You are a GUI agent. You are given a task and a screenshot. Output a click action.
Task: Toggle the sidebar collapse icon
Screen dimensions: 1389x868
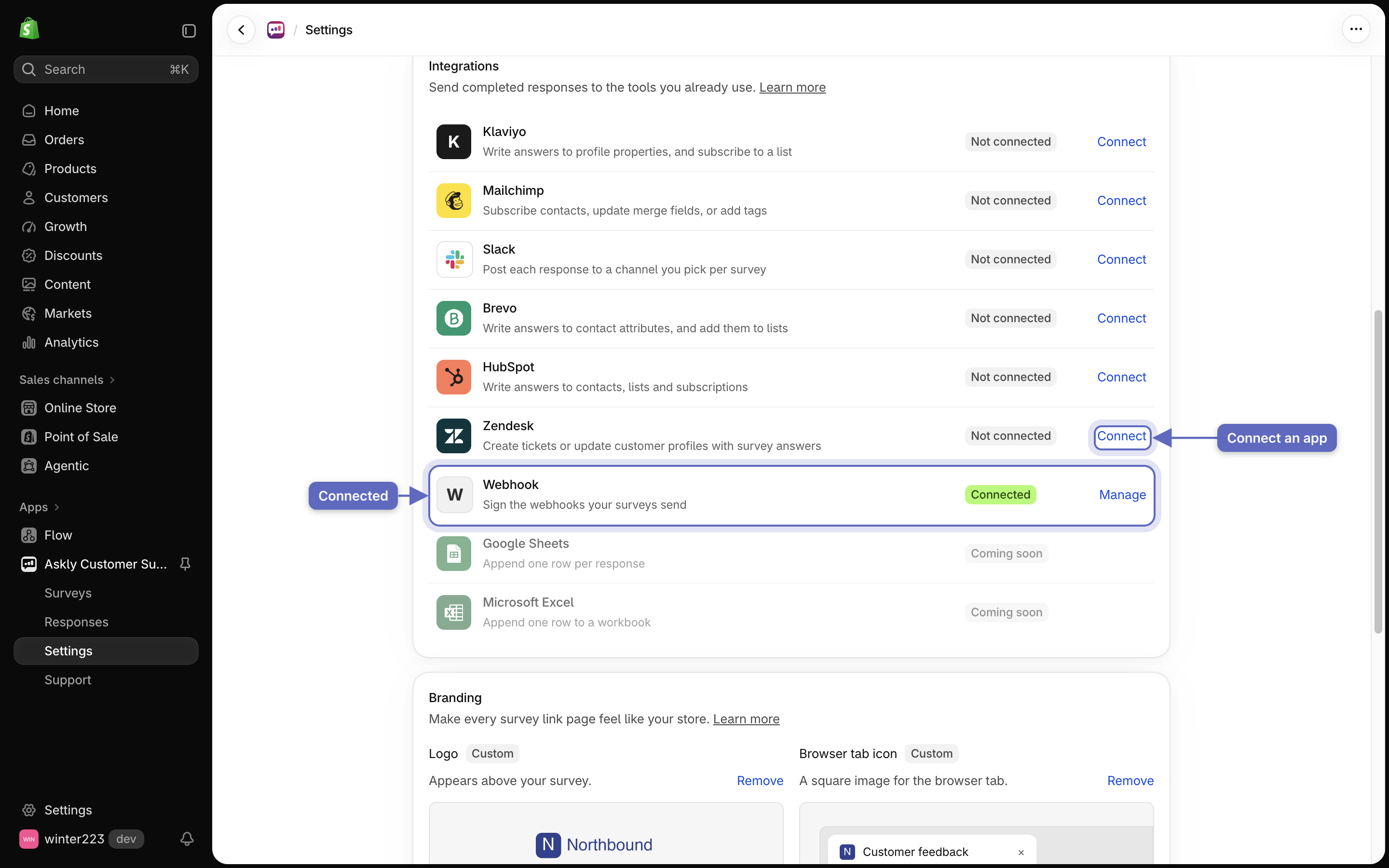189,30
